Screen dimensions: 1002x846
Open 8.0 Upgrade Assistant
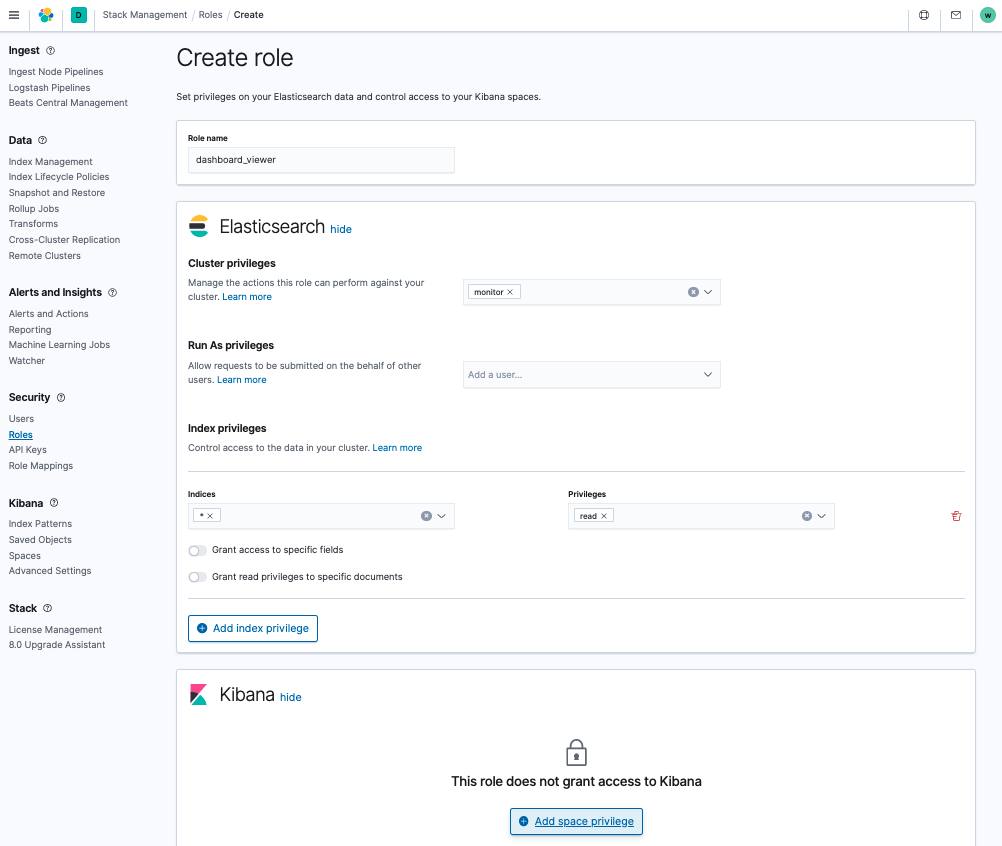57,645
